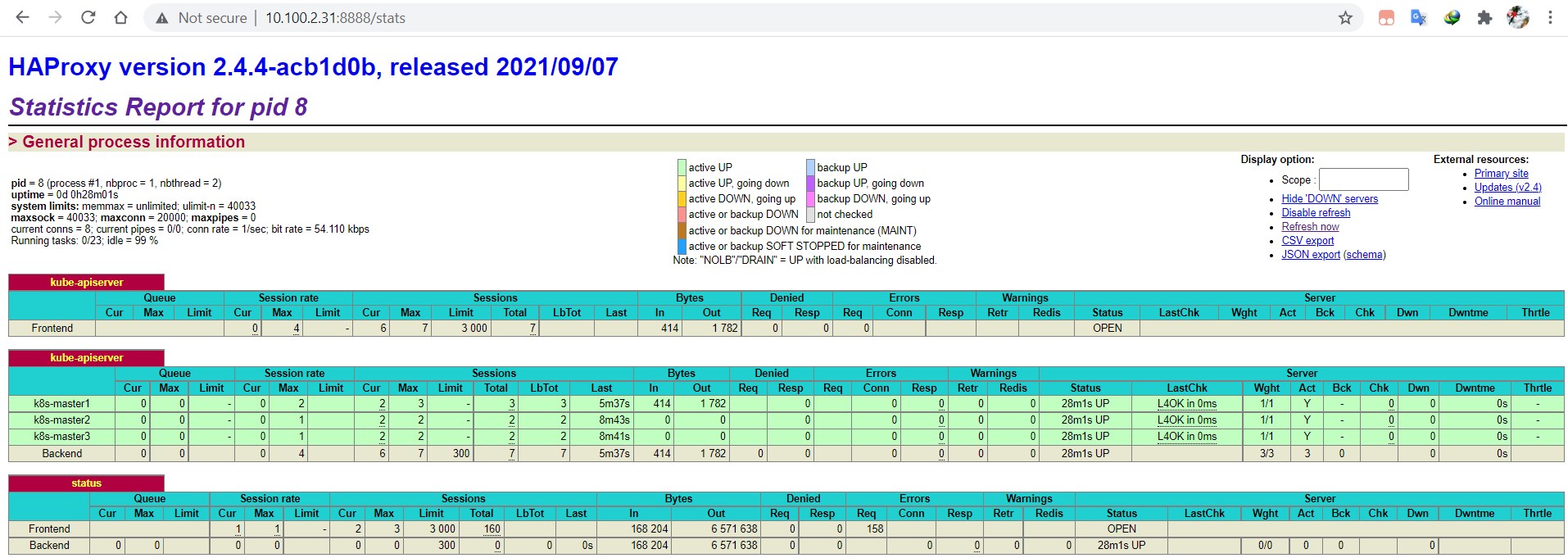This screenshot has height=558, width=1568.
Task: Click the HAProxy version heading
Action: click(x=313, y=67)
